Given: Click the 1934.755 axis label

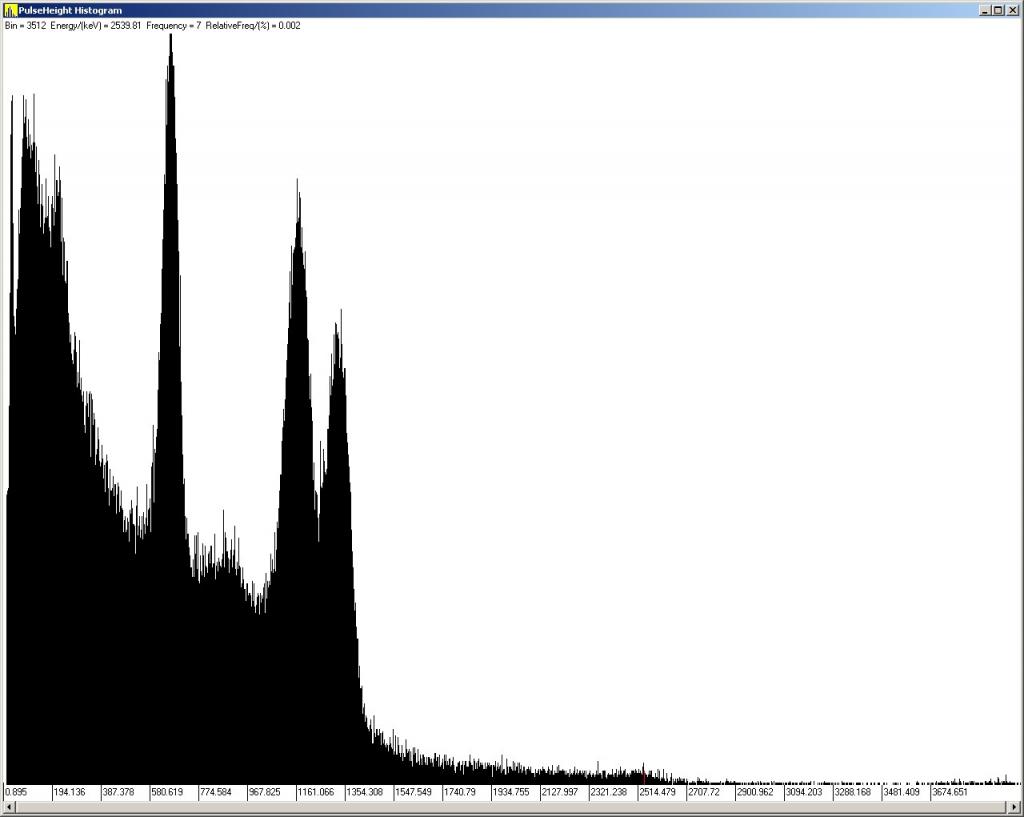Looking at the screenshot, I should click(510, 792).
